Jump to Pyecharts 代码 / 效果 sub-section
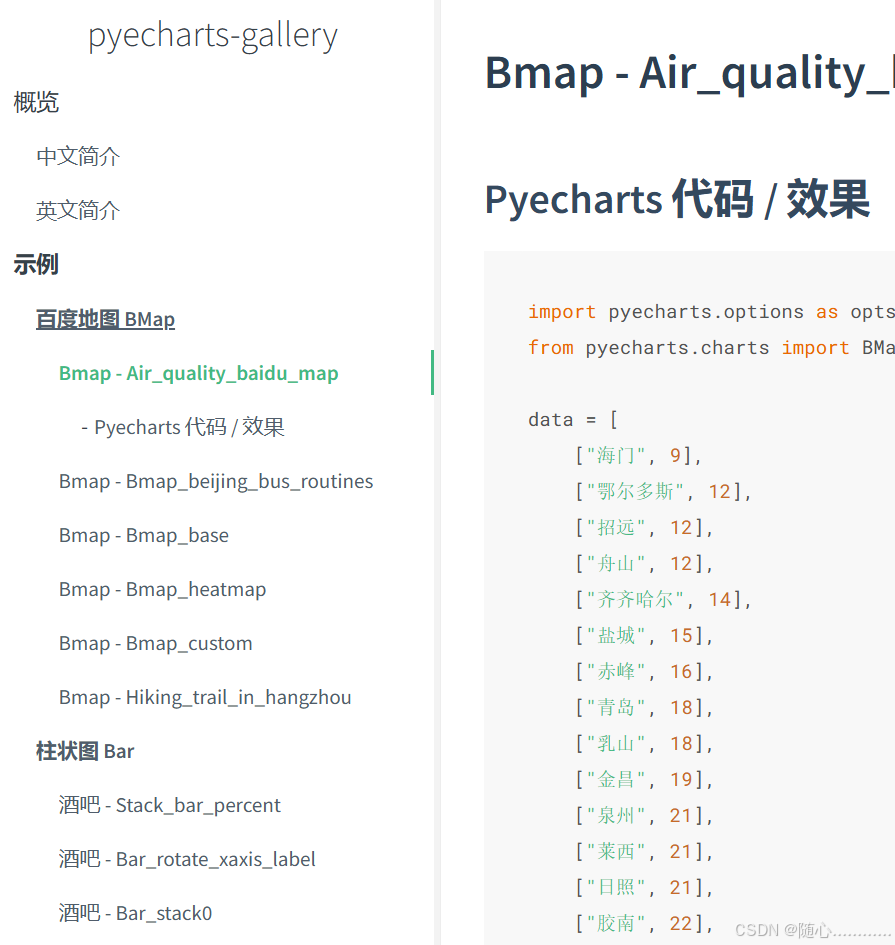 click(183, 427)
